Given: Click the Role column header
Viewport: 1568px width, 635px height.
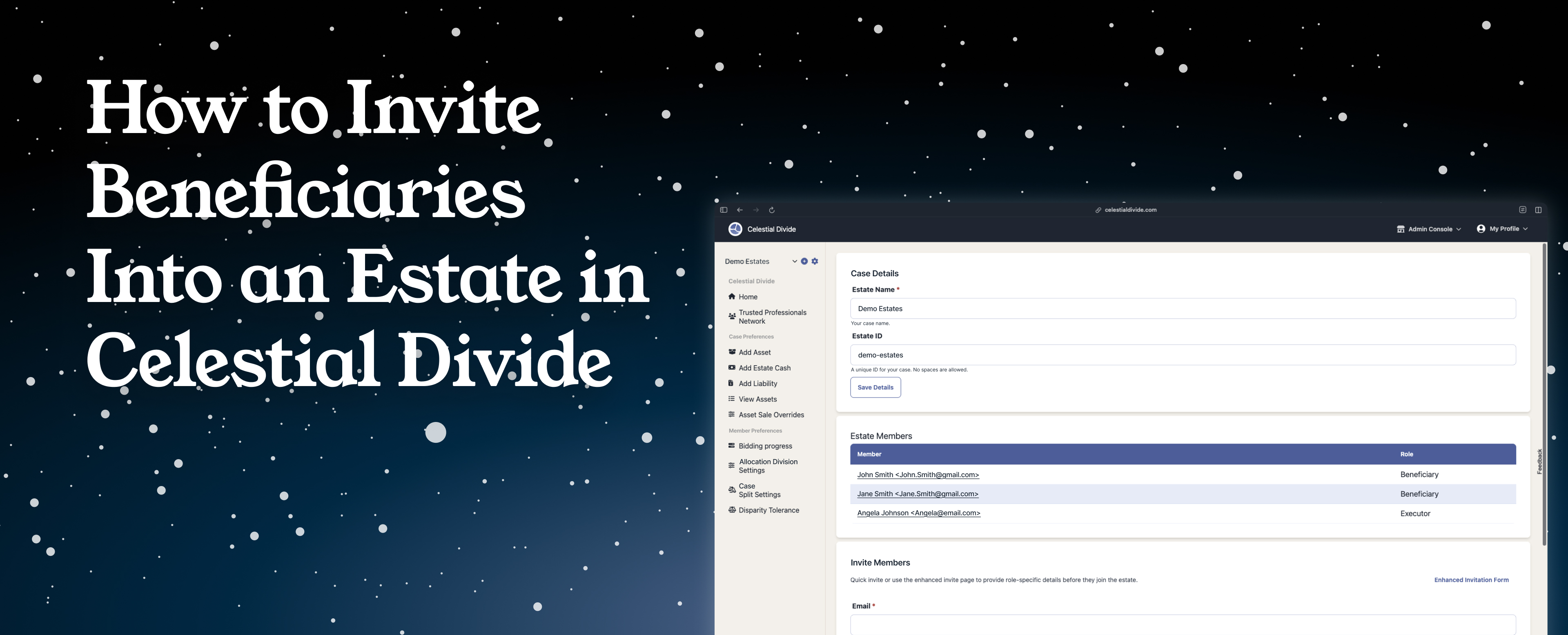Looking at the screenshot, I should (1407, 454).
